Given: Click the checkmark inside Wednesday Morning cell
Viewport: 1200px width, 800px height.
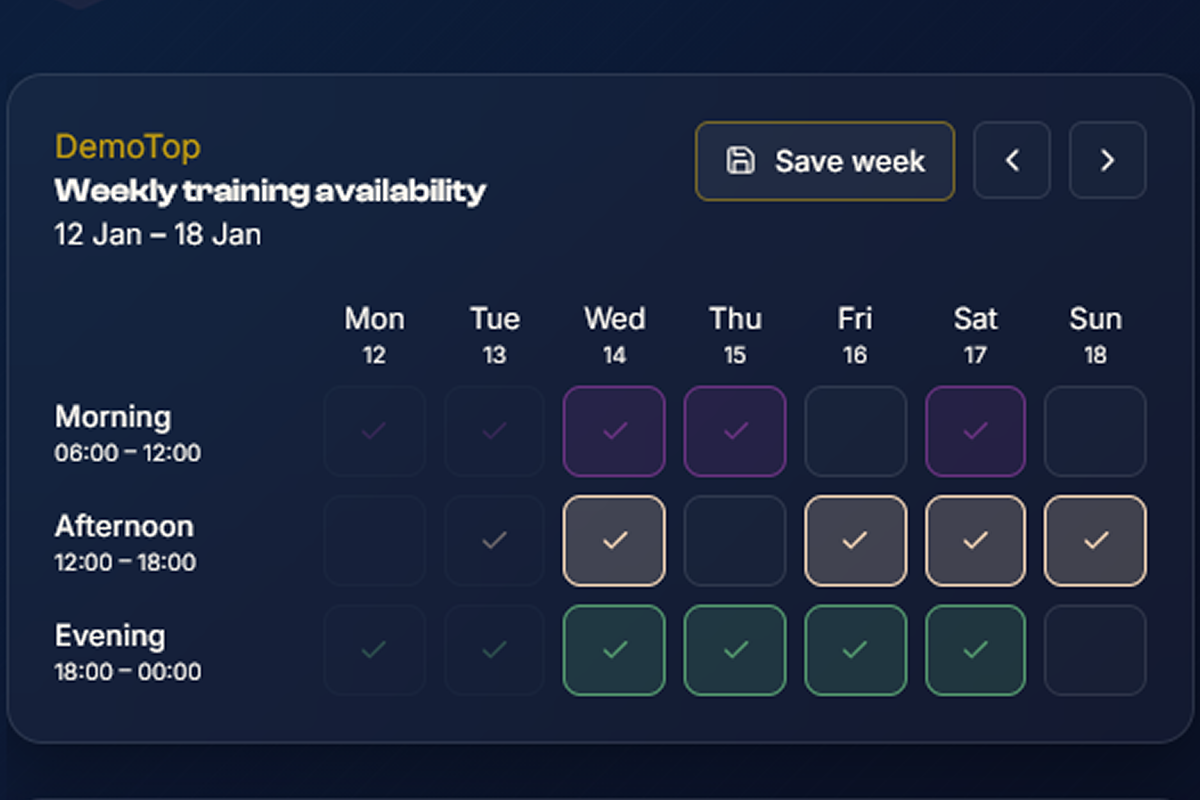Looking at the screenshot, I should click(613, 431).
